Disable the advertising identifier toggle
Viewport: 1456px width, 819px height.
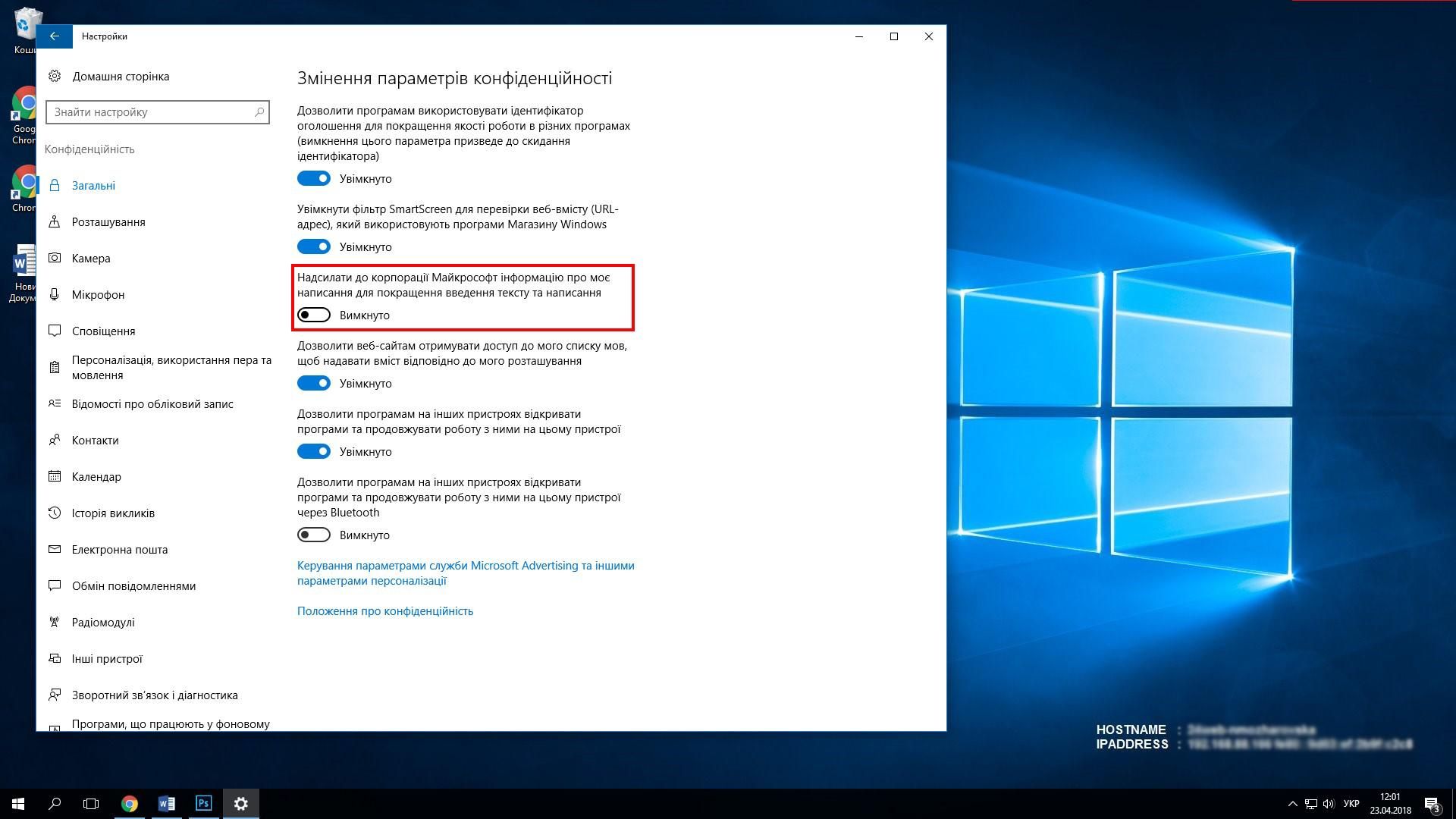pyautogui.click(x=314, y=179)
